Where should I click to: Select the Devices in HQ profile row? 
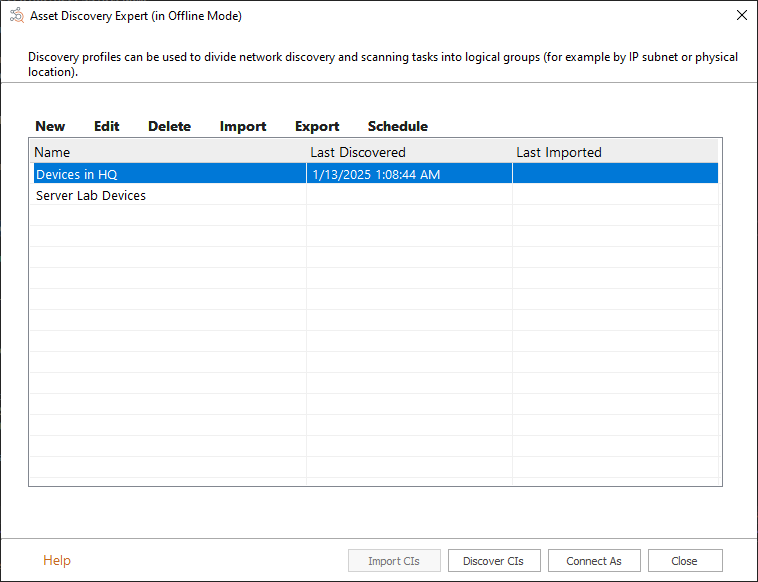coord(77,174)
